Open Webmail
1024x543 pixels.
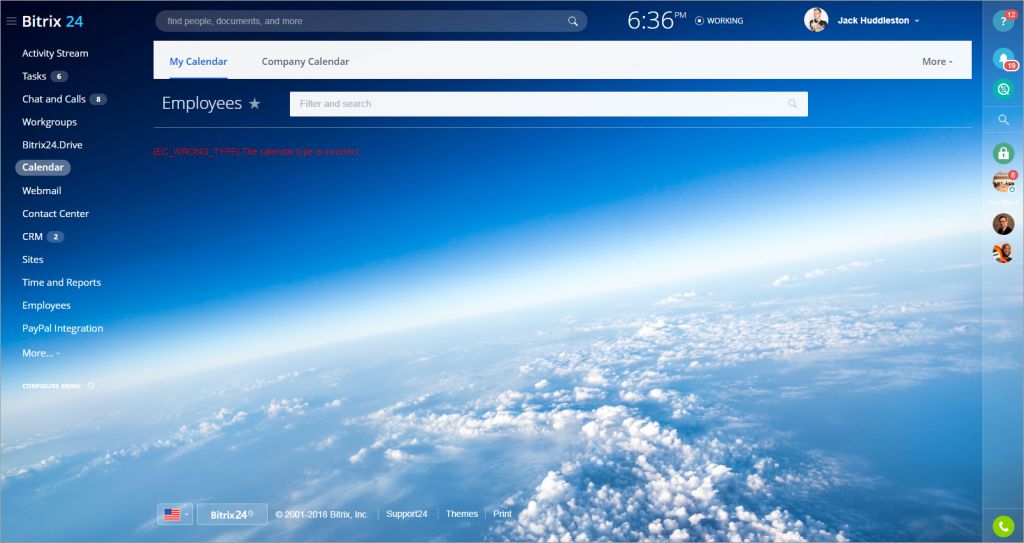tap(41, 191)
